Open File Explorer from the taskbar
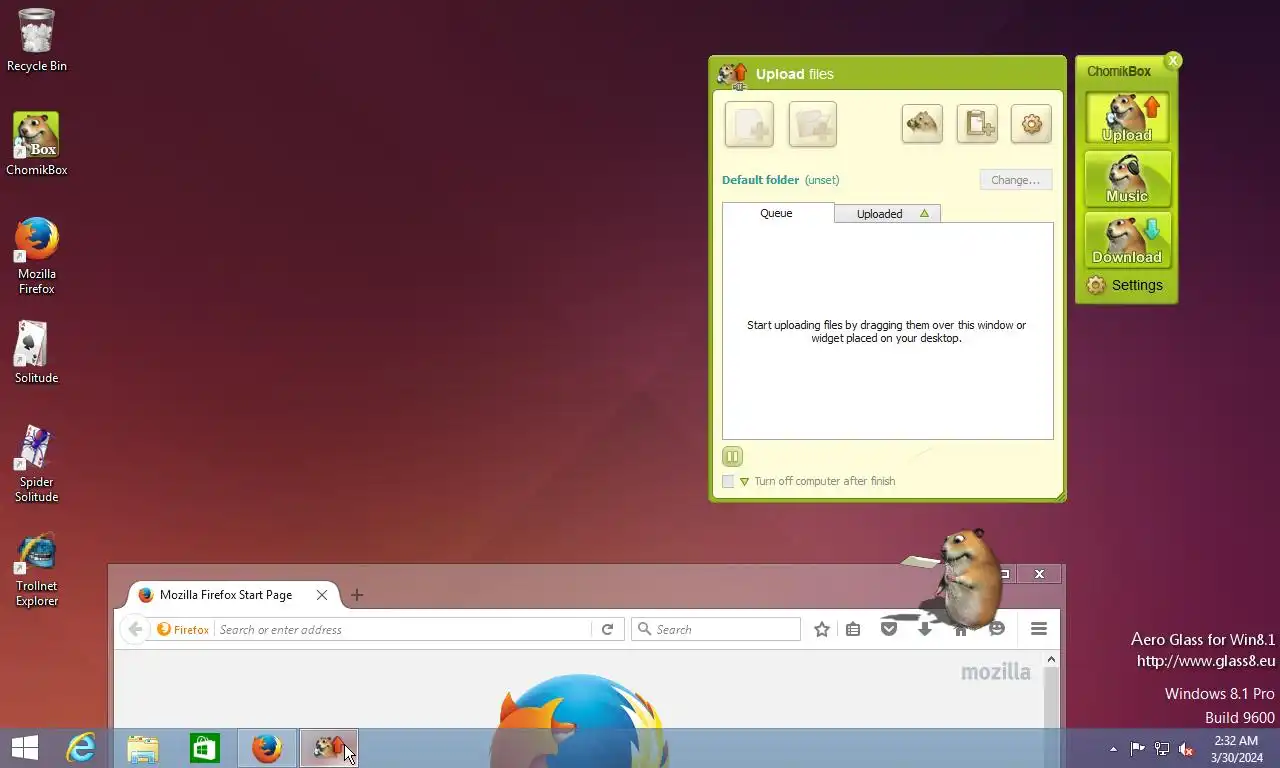 coord(143,748)
